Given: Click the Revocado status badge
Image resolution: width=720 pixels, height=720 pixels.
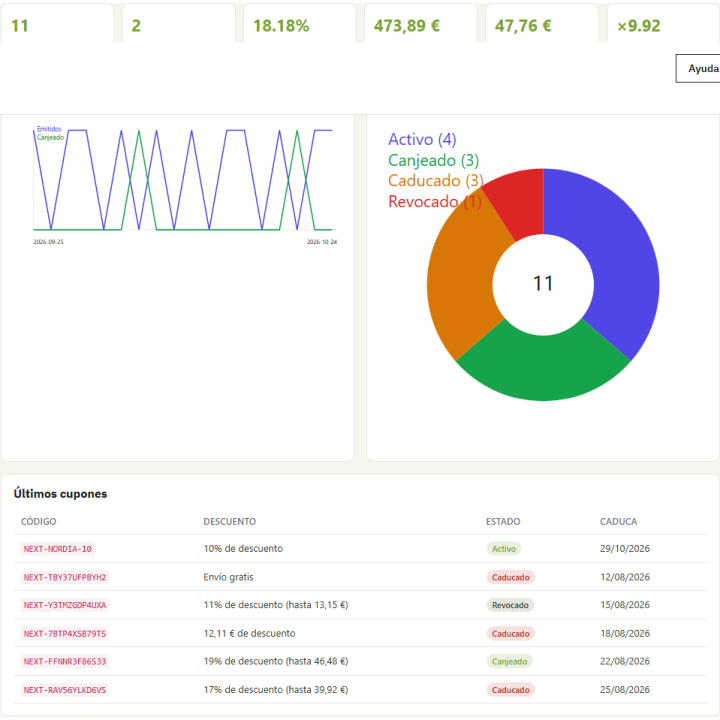Looking at the screenshot, I should pos(510,605).
